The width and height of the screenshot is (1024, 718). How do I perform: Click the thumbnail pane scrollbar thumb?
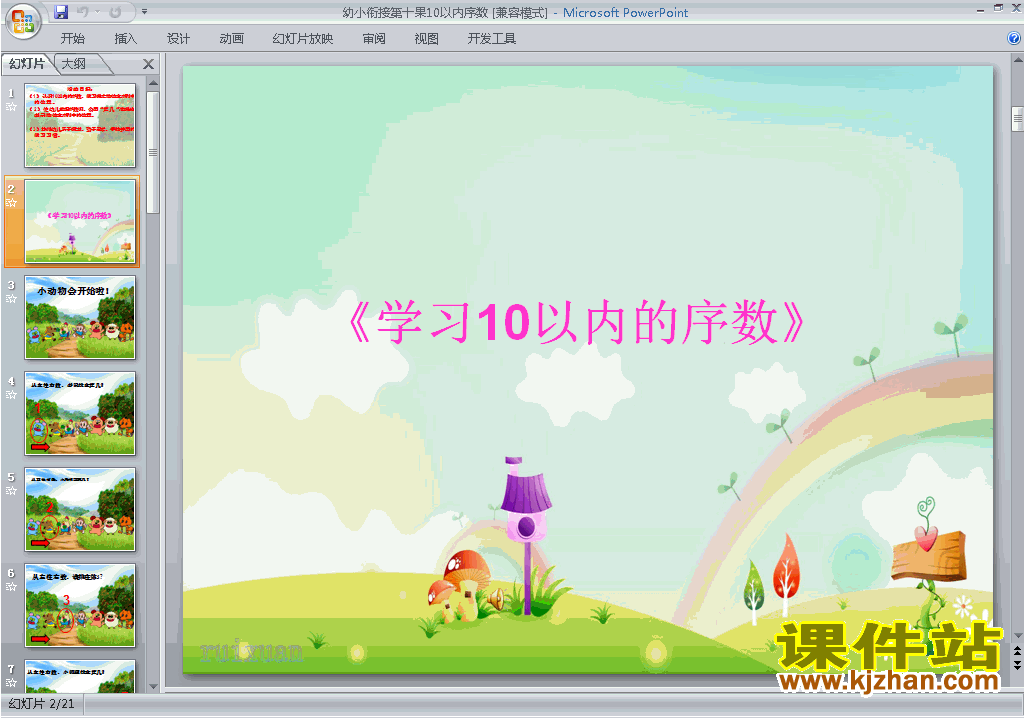point(153,152)
